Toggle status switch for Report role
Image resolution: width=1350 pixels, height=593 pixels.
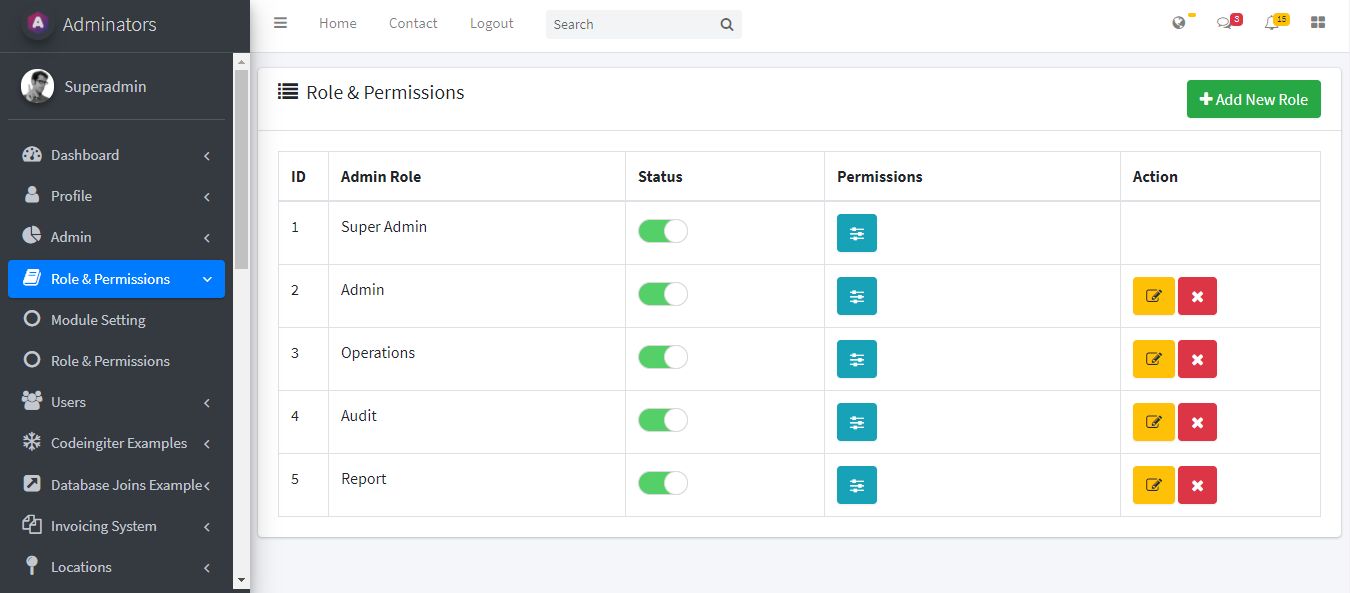tap(663, 483)
